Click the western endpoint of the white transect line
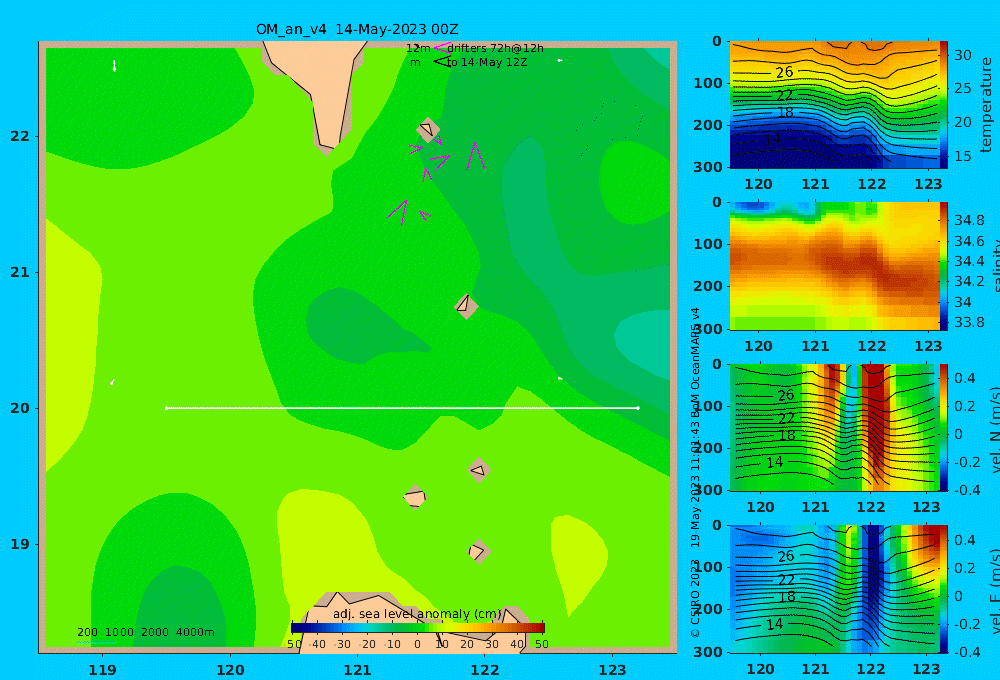 tap(166, 408)
